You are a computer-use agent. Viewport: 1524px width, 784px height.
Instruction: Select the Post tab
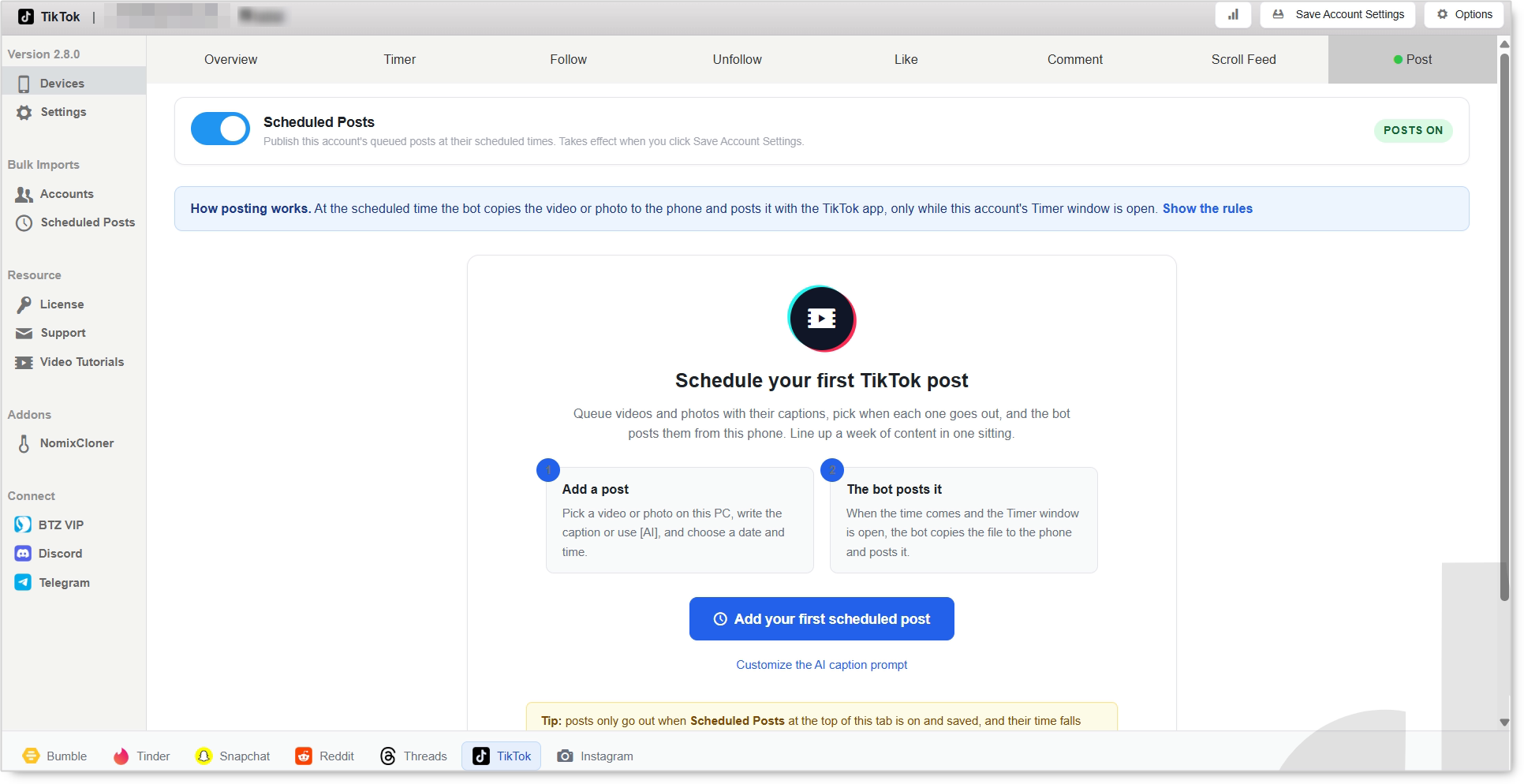click(1413, 59)
